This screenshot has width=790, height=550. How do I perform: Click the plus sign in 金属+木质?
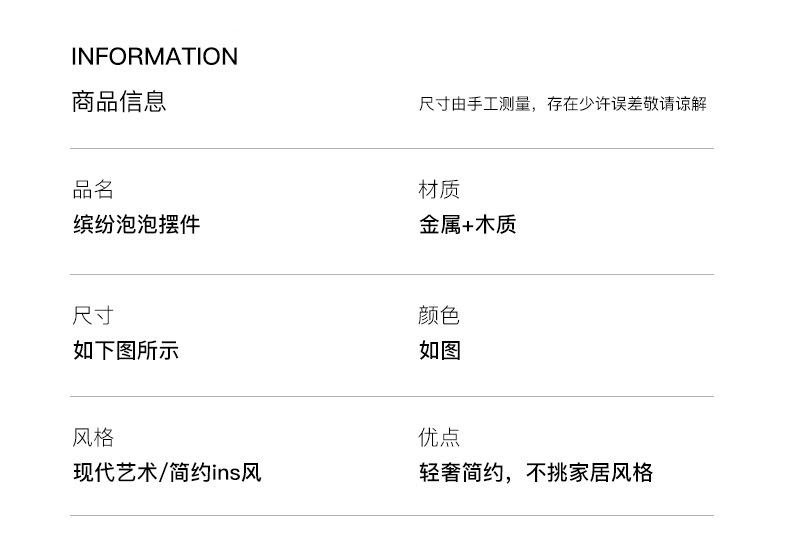[468, 226]
